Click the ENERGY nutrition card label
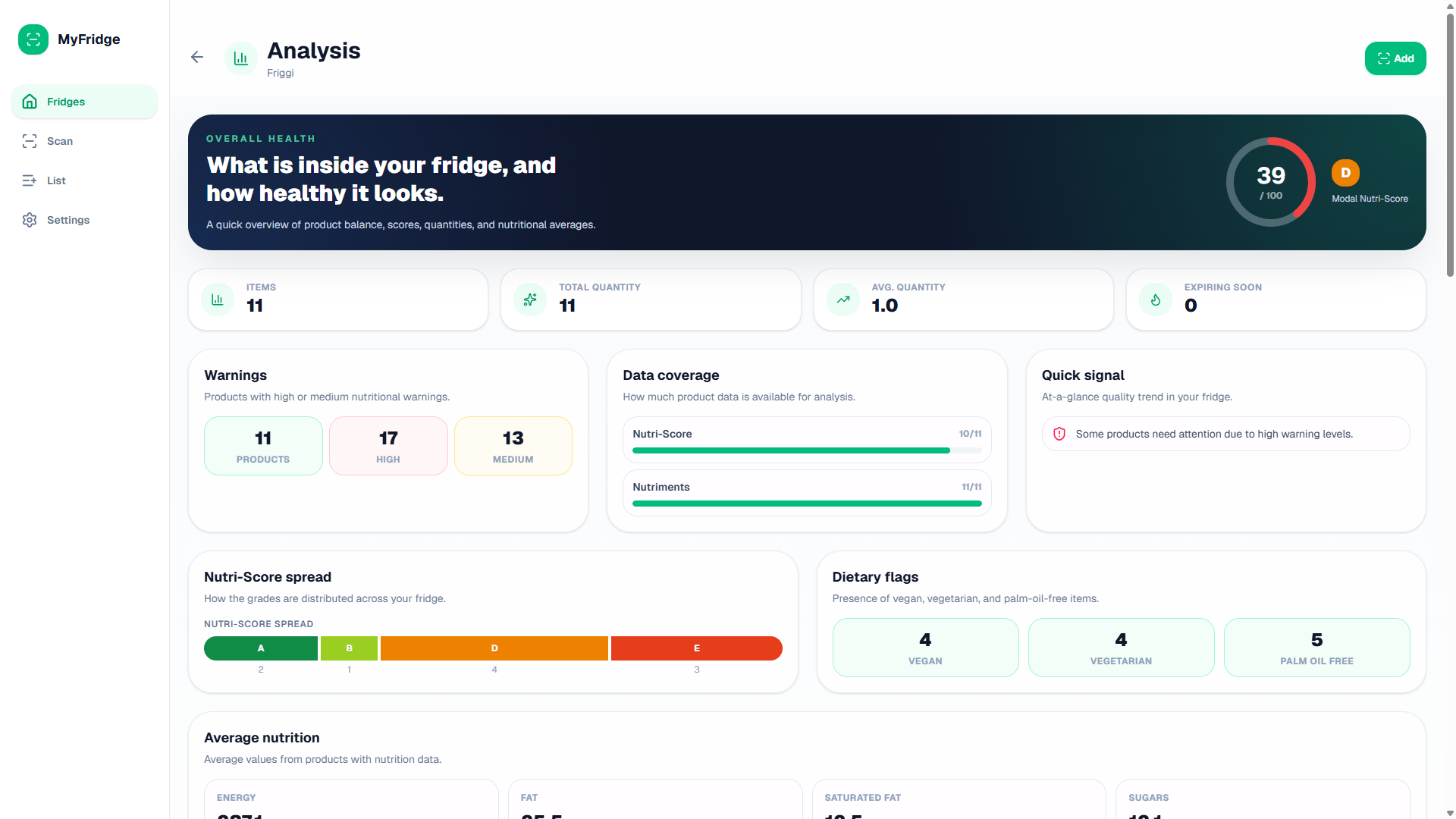Viewport: 1456px width, 819px height. tap(236, 798)
